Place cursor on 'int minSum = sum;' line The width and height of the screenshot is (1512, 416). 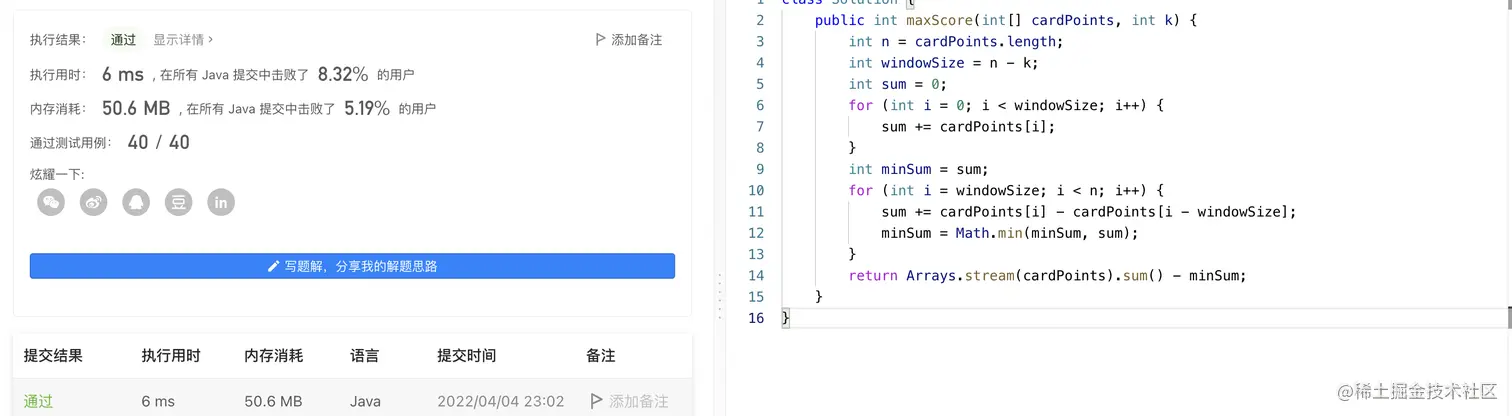(918, 169)
